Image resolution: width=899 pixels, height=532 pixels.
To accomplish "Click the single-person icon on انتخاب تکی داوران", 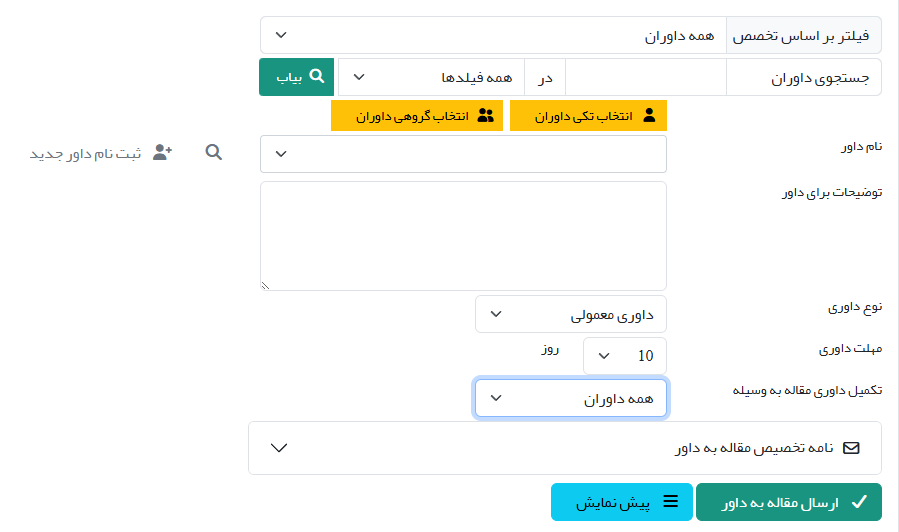I will click(x=649, y=115).
